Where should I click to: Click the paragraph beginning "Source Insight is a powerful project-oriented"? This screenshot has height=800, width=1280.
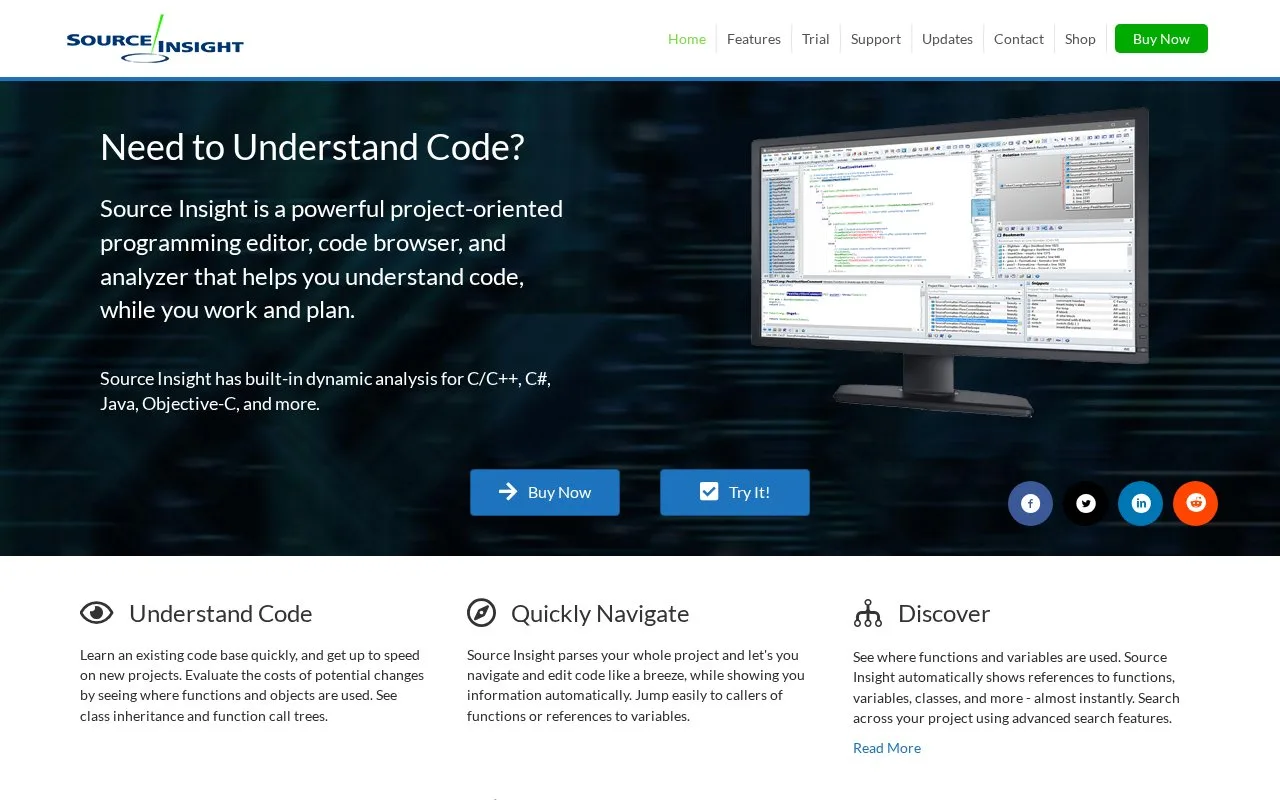(332, 259)
